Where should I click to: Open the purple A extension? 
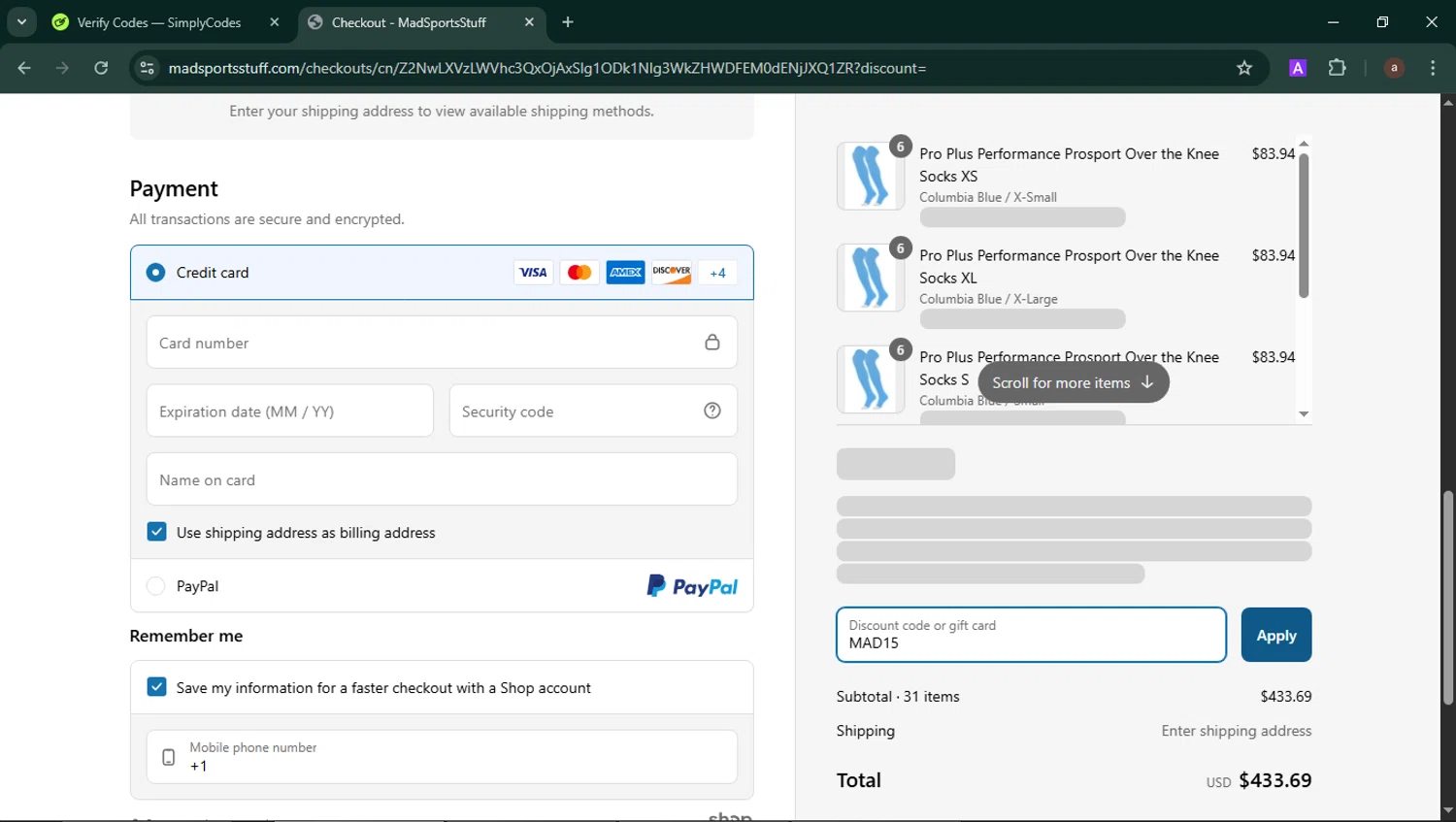point(1298,68)
